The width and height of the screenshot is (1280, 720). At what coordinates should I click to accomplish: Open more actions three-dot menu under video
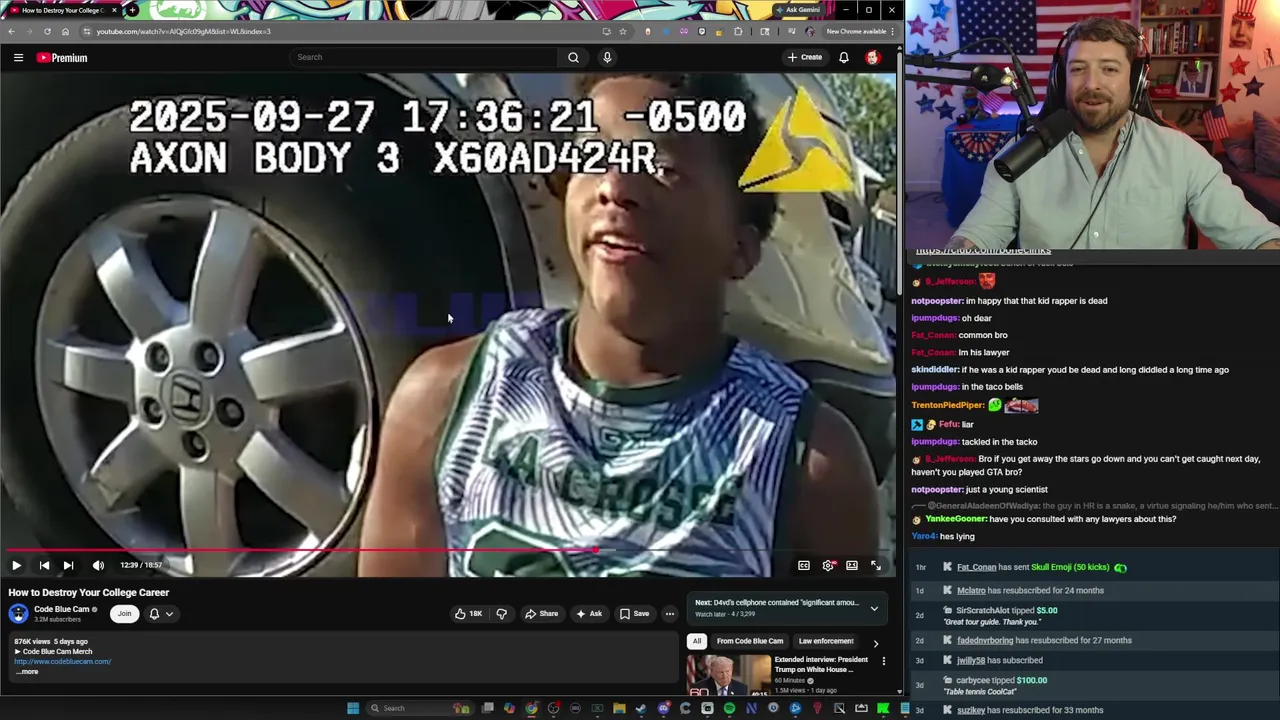click(x=670, y=614)
